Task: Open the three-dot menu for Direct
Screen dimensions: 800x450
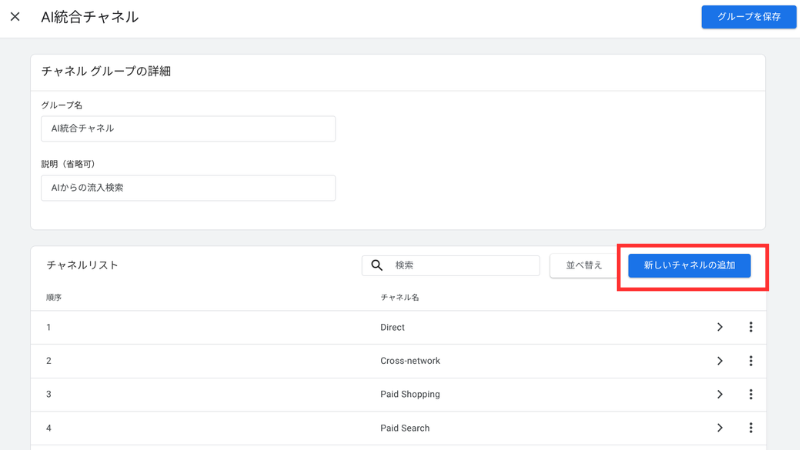Action: [750, 327]
